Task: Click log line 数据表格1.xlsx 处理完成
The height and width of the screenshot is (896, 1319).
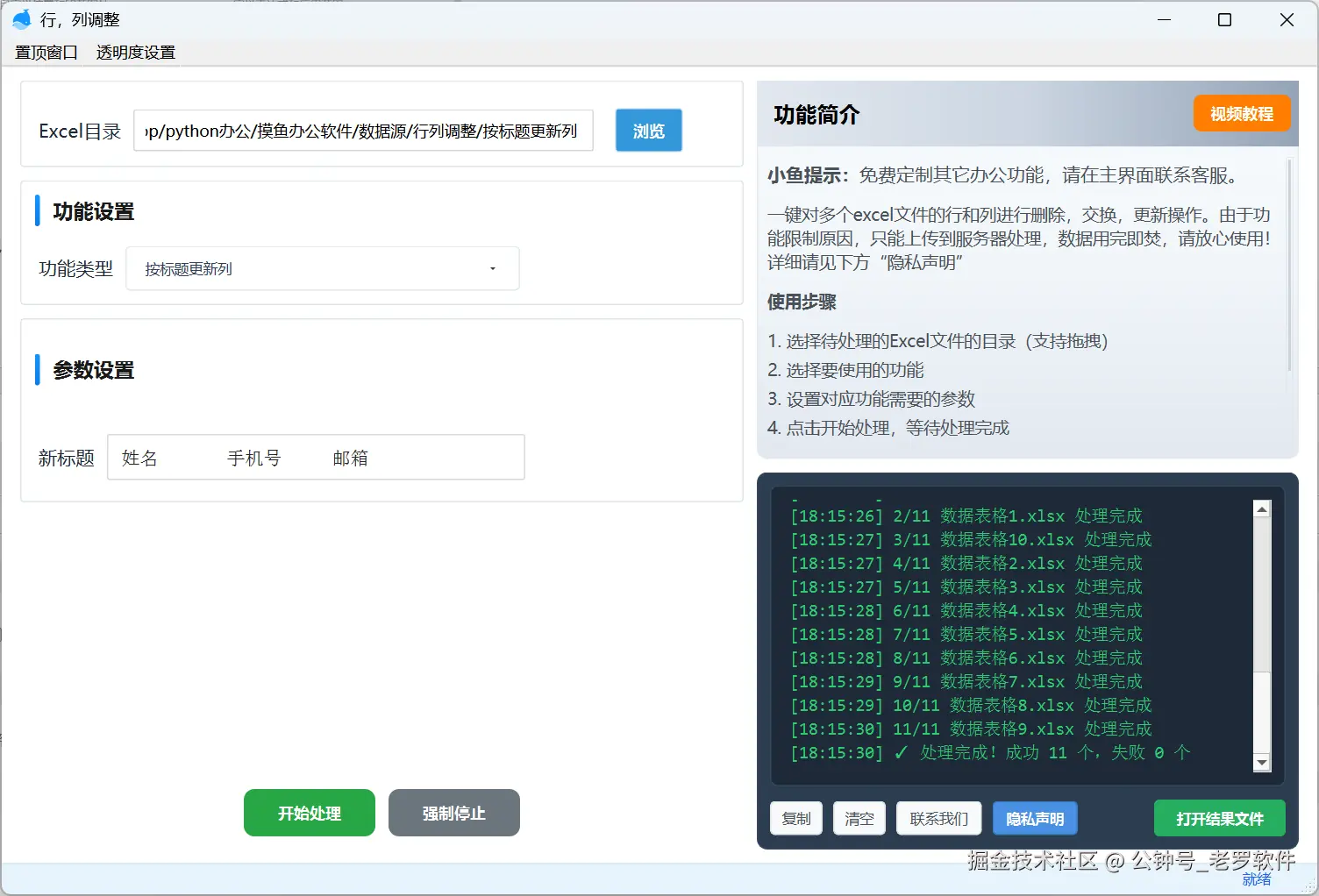Action: 966,516
